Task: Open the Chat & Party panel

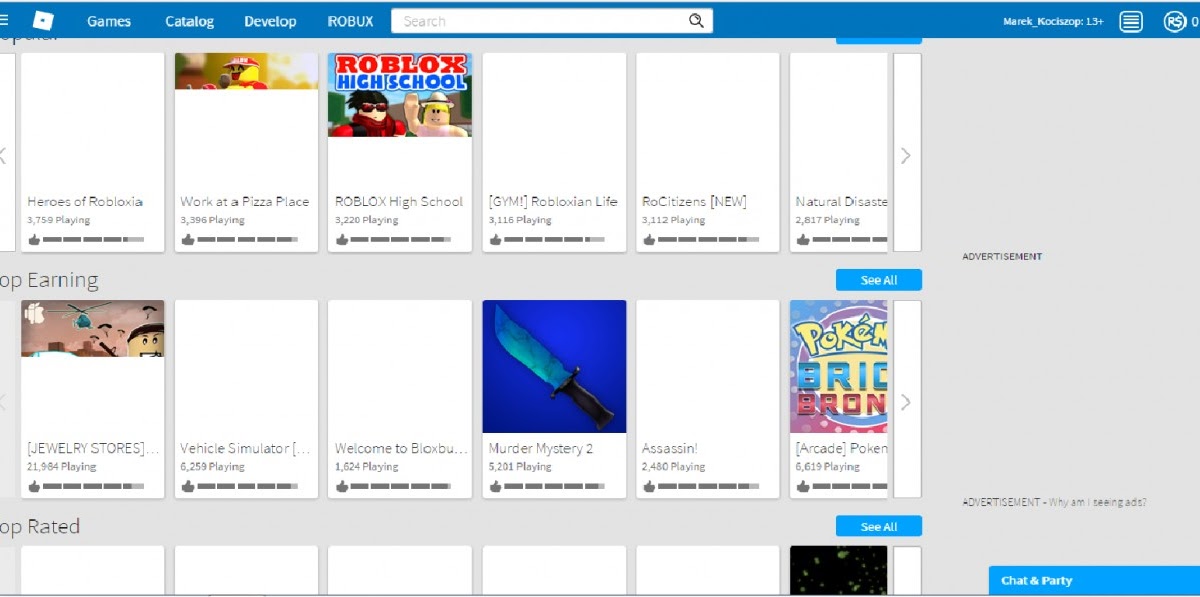Action: pyautogui.click(x=1094, y=581)
